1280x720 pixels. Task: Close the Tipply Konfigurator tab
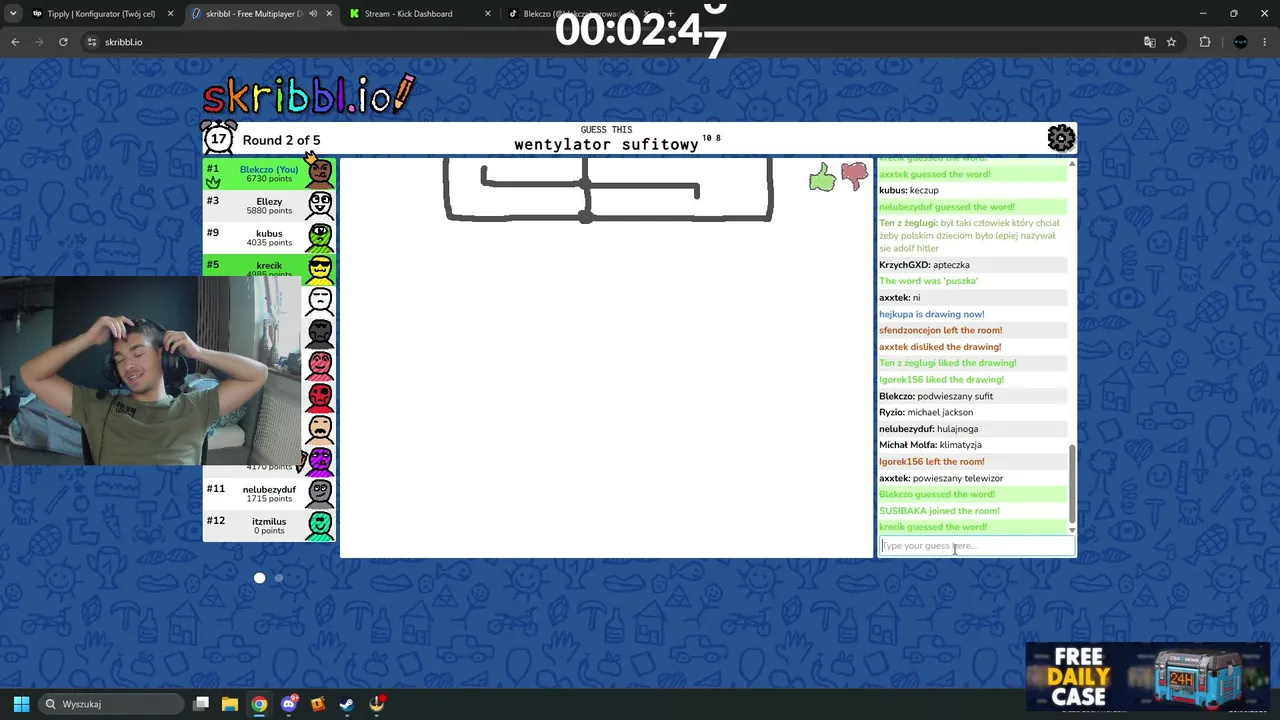pos(170,14)
